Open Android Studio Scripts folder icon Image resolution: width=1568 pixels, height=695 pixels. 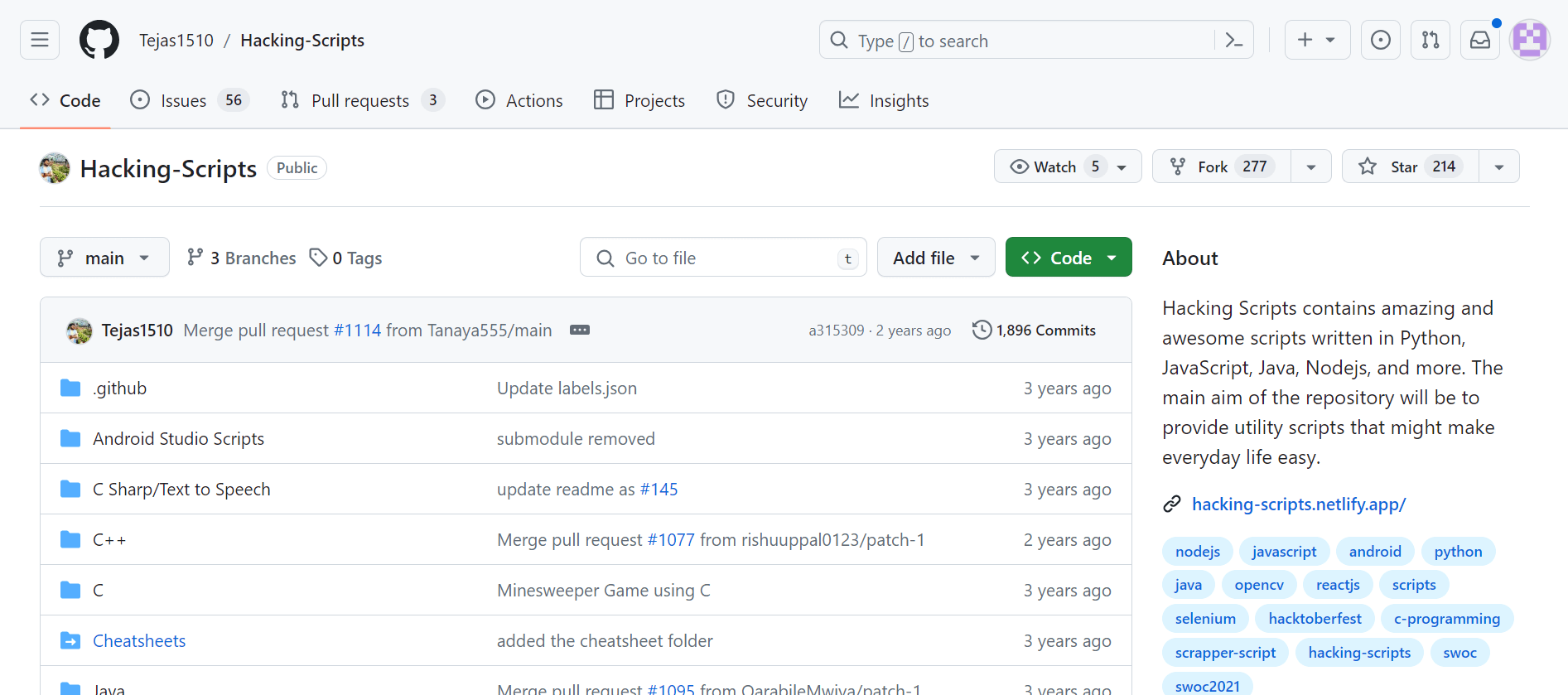(70, 438)
